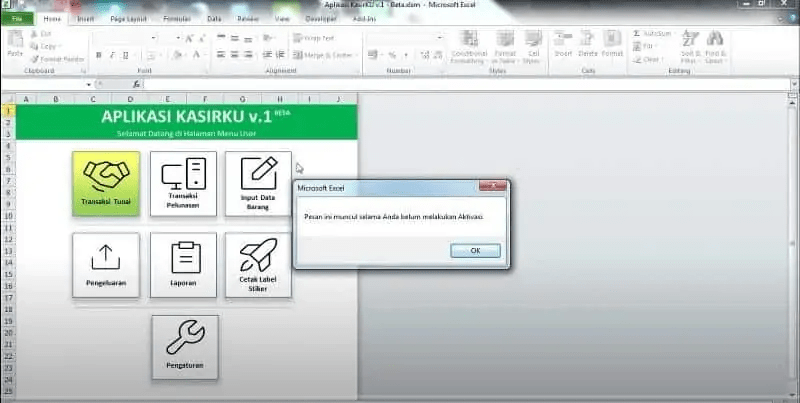The width and height of the screenshot is (800, 403).
Task: Open the Pengeluaran upload tile
Action: pyautogui.click(x=106, y=265)
